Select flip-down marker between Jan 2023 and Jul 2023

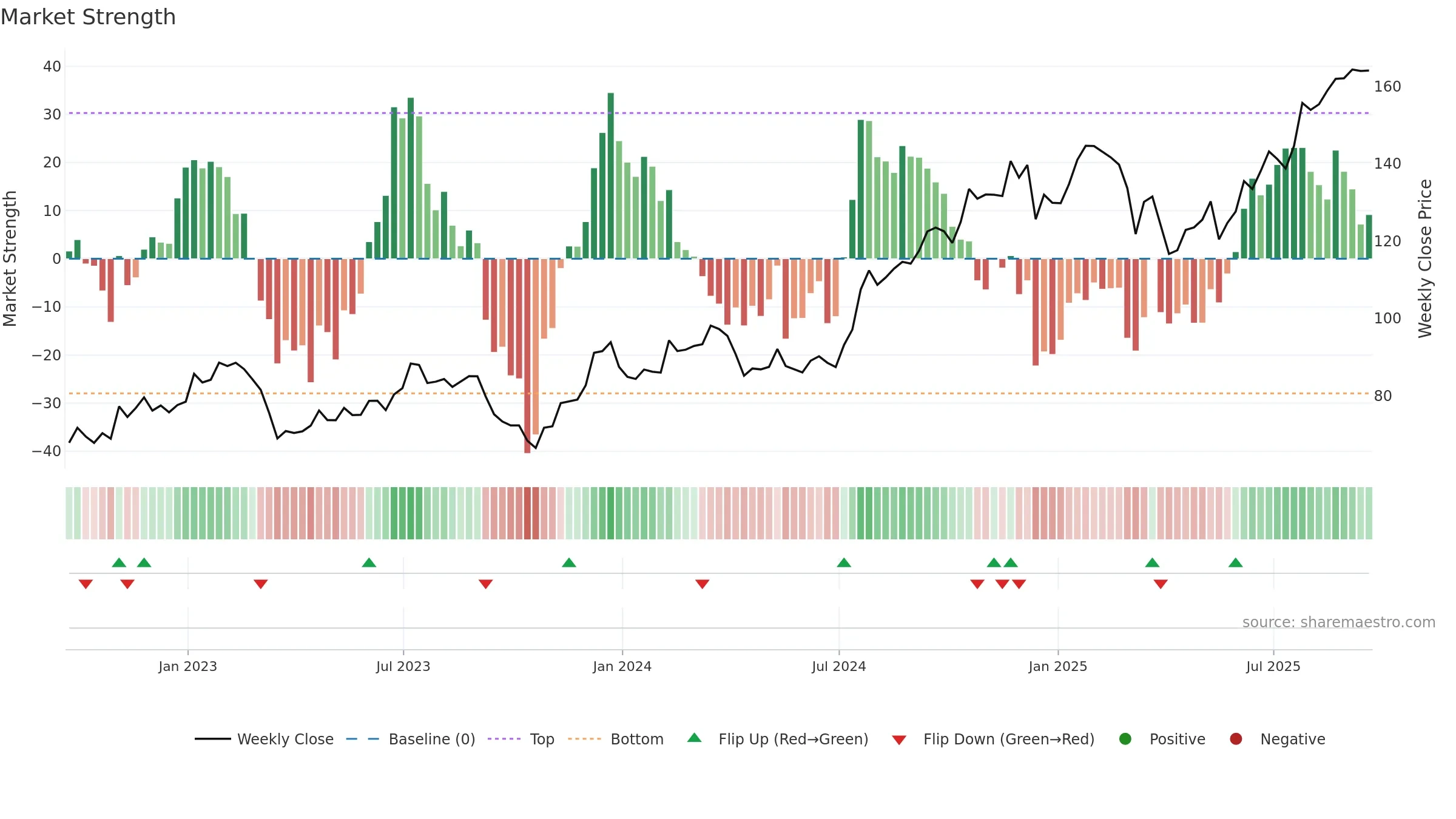[x=261, y=584]
